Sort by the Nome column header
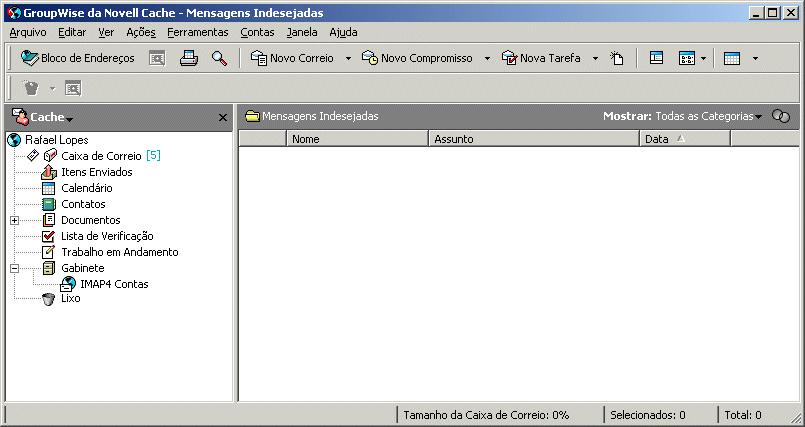This screenshot has width=805, height=427. (357, 139)
